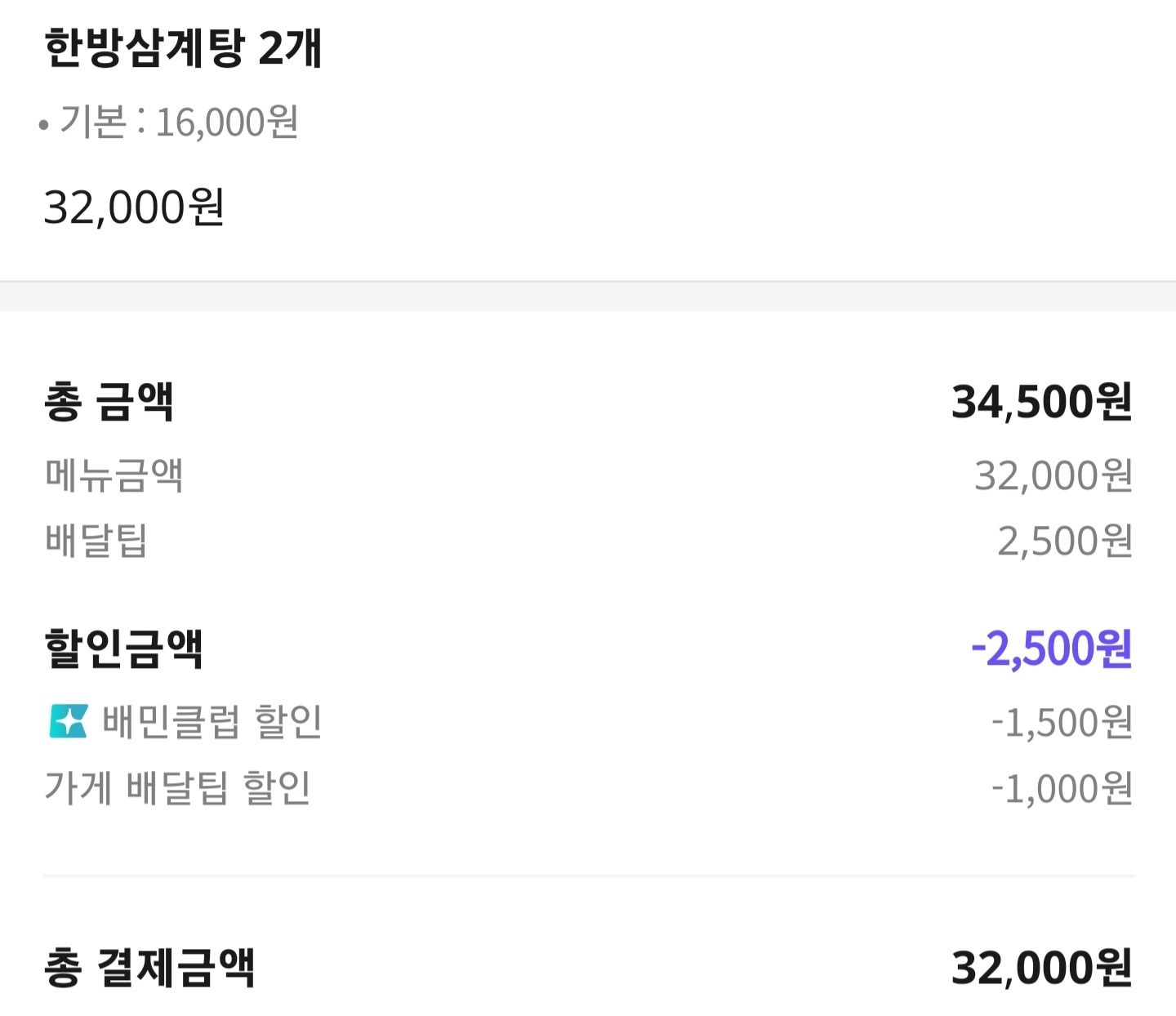The height and width of the screenshot is (1016, 1176).
Task: Click the divider above 총 결제금액
Action: pyautogui.click(x=588, y=877)
